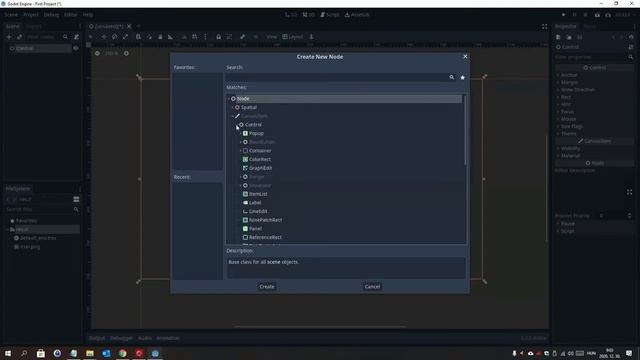The width and height of the screenshot is (640, 360).
Task: Select LineEdit in the matches tree
Action: tap(258, 211)
